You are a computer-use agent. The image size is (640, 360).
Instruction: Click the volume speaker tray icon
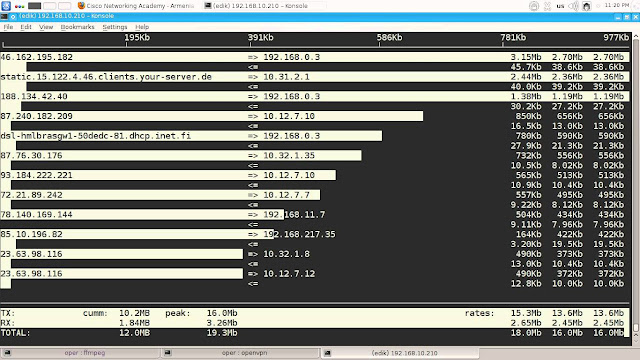pos(573,6)
